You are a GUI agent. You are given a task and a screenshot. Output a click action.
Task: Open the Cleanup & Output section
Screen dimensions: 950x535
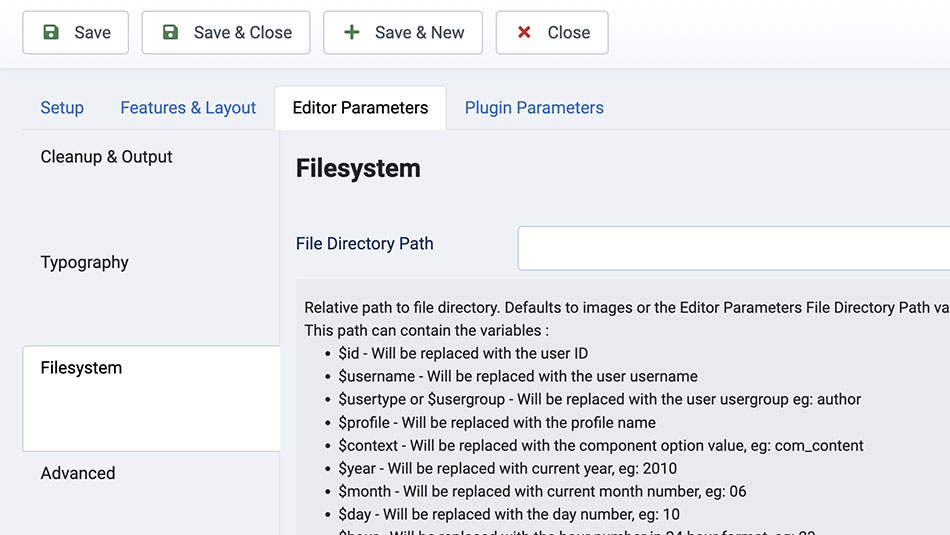(106, 157)
